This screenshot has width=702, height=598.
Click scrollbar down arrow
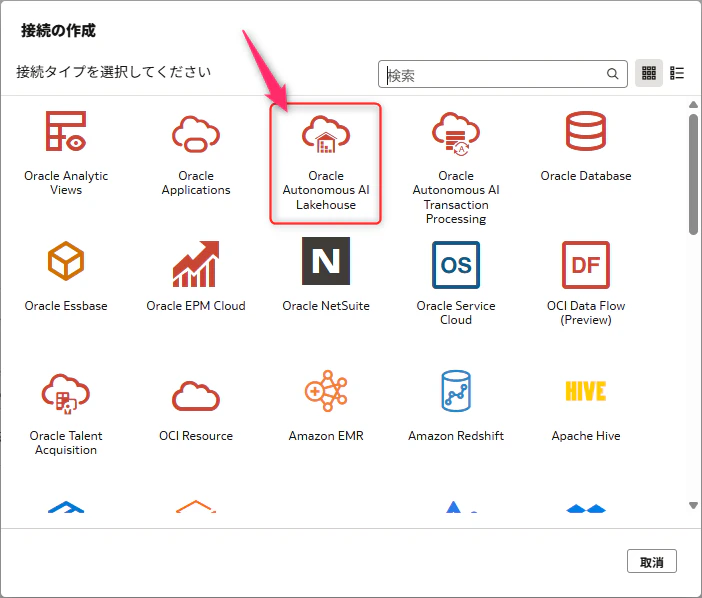pyautogui.click(x=693, y=506)
